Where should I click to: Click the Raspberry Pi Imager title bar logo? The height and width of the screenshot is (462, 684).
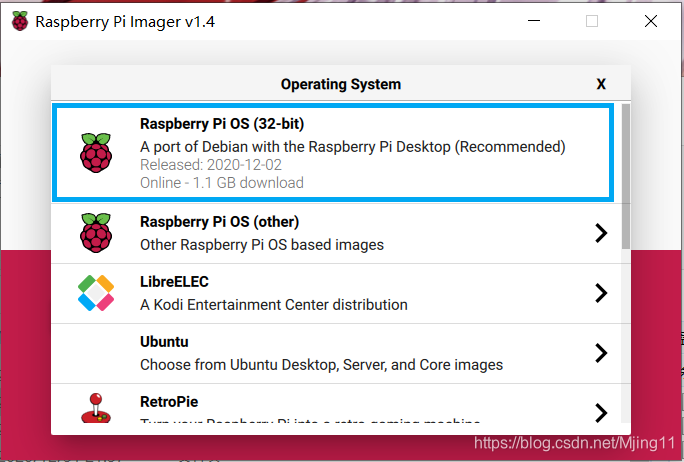coord(20,21)
